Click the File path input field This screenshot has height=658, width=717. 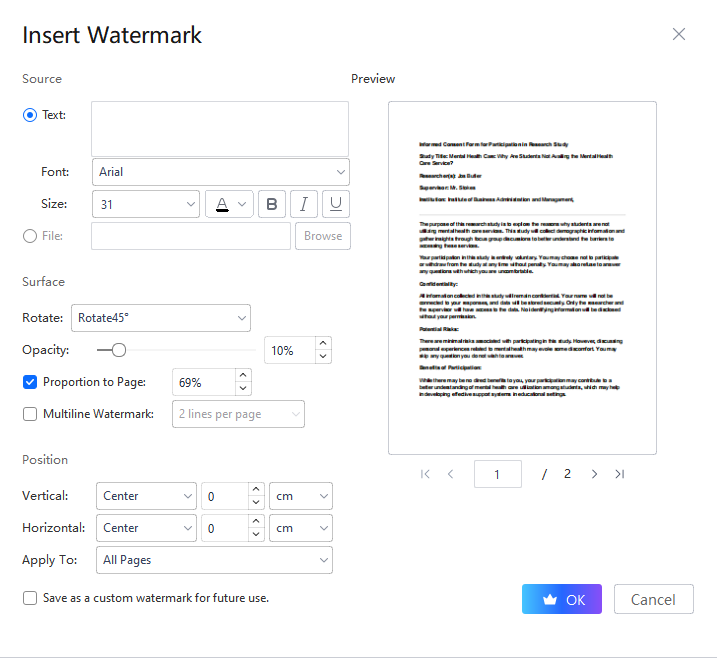tap(191, 236)
